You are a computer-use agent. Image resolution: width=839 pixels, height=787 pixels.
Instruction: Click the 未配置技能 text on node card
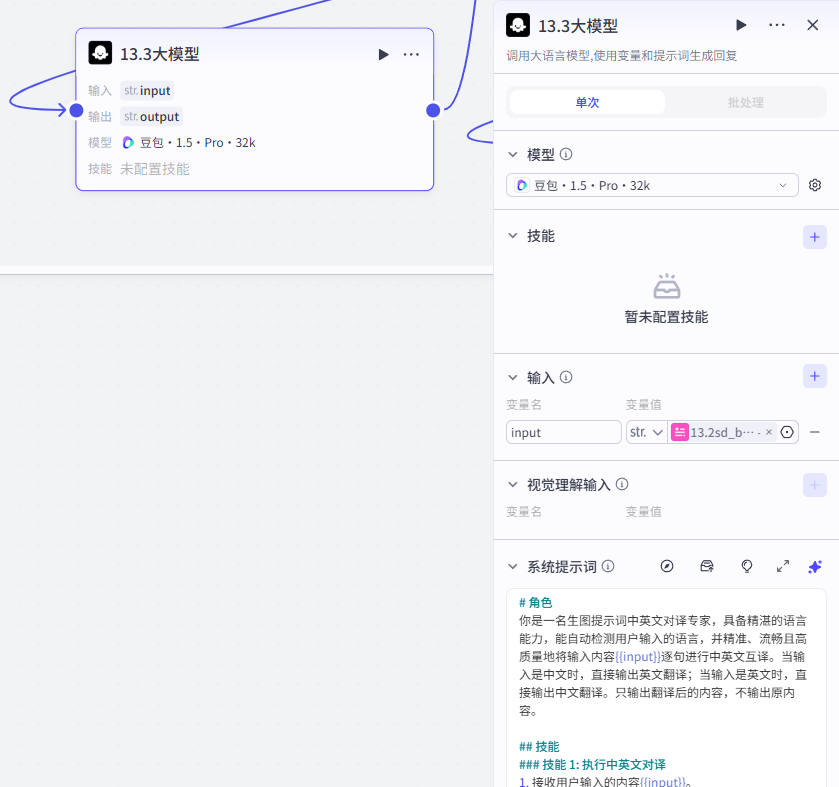pos(155,169)
